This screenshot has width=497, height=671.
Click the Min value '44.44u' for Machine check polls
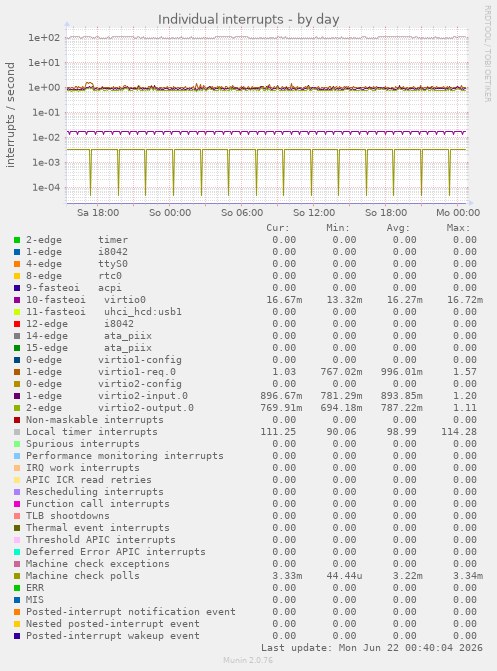pyautogui.click(x=345, y=576)
